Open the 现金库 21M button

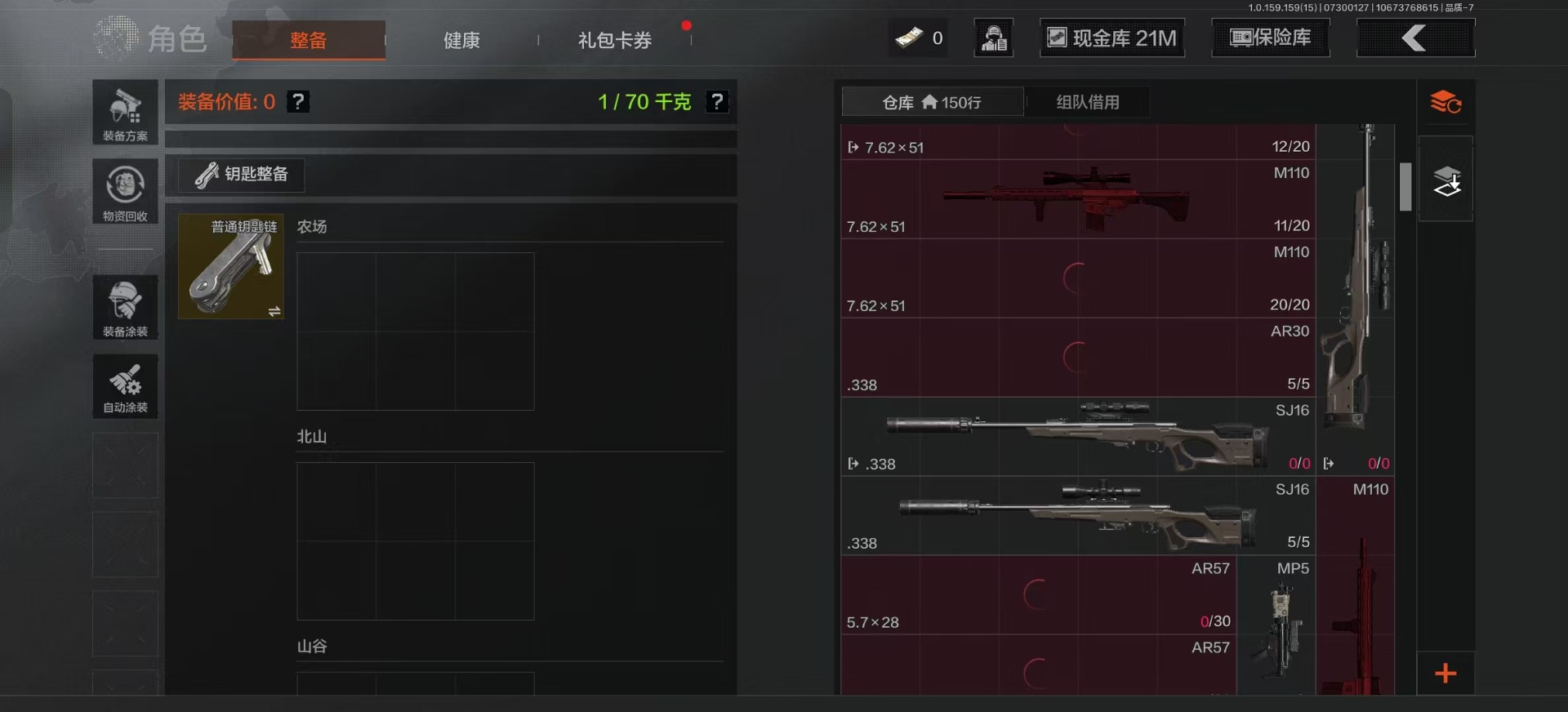click(x=1112, y=38)
